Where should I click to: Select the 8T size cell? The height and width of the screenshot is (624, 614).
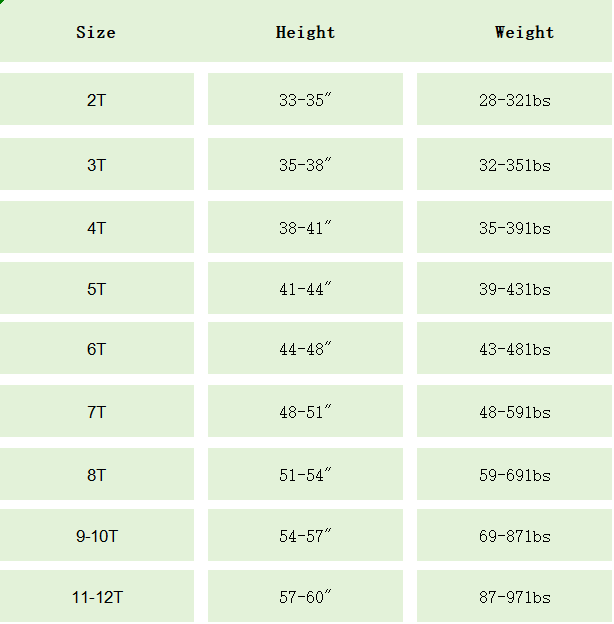(96, 475)
